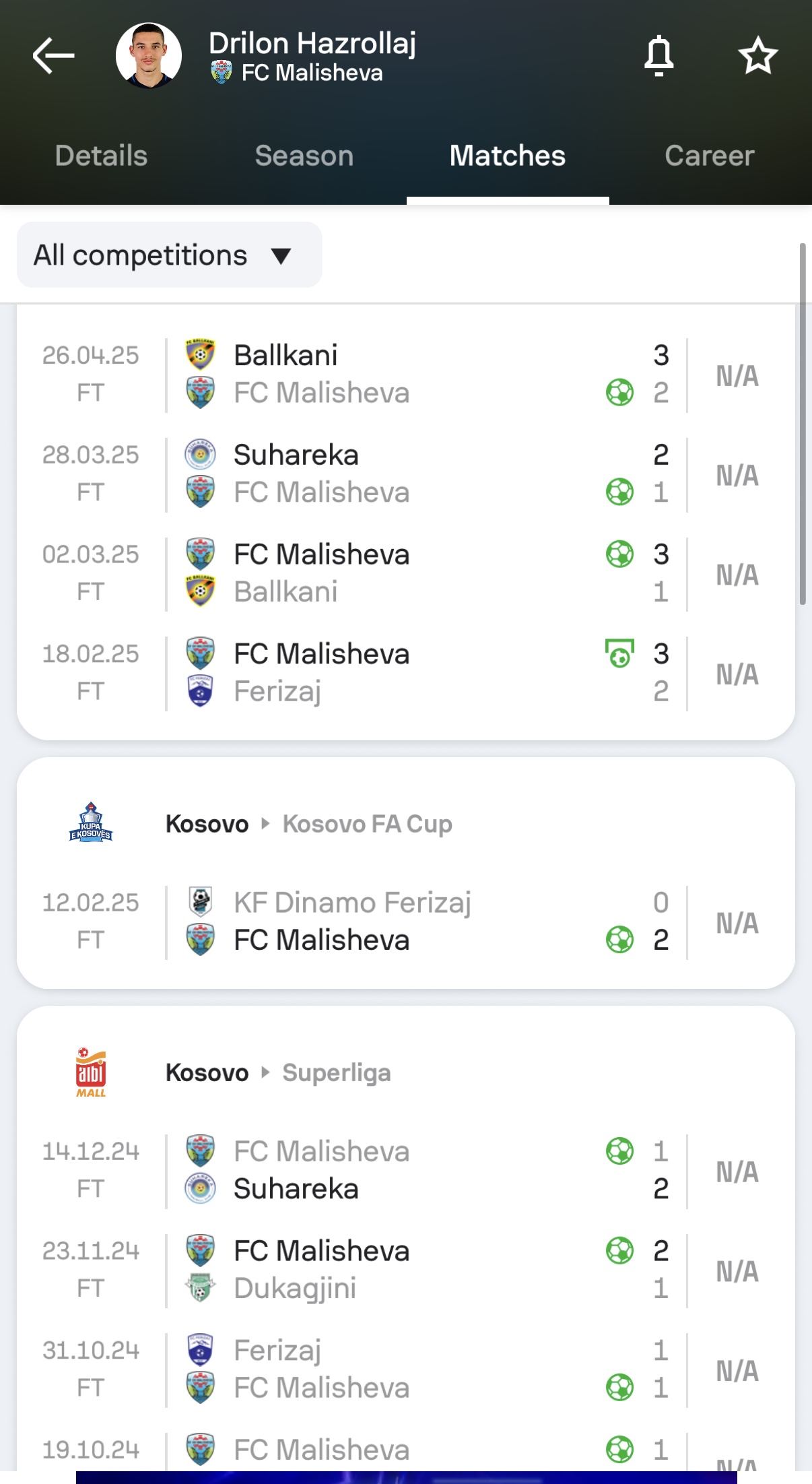
Task: Open the Career tab
Action: click(710, 156)
